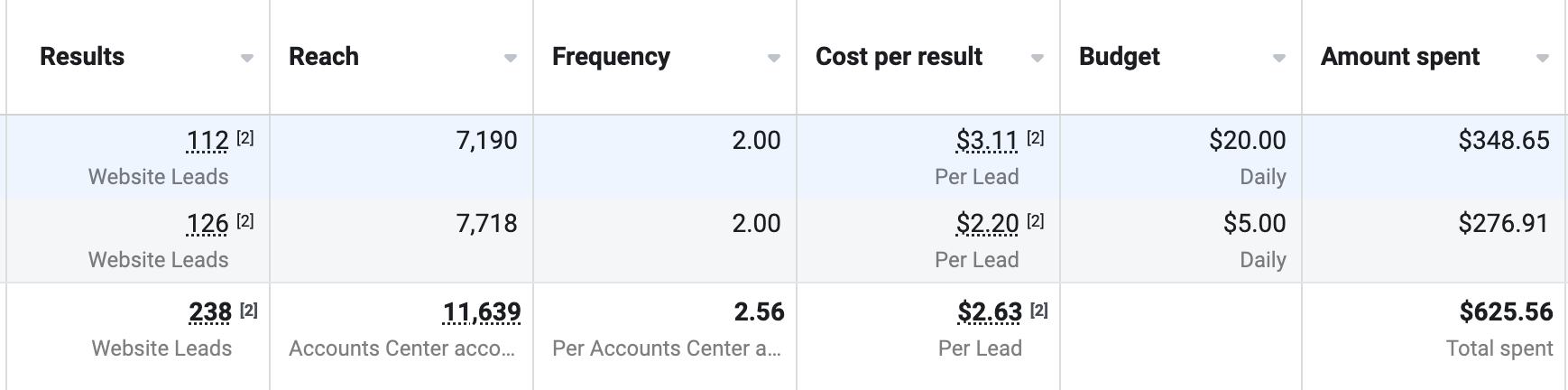The image size is (1568, 390).
Task: Open the Amount spent dropdown arrow
Action: pos(1543,59)
